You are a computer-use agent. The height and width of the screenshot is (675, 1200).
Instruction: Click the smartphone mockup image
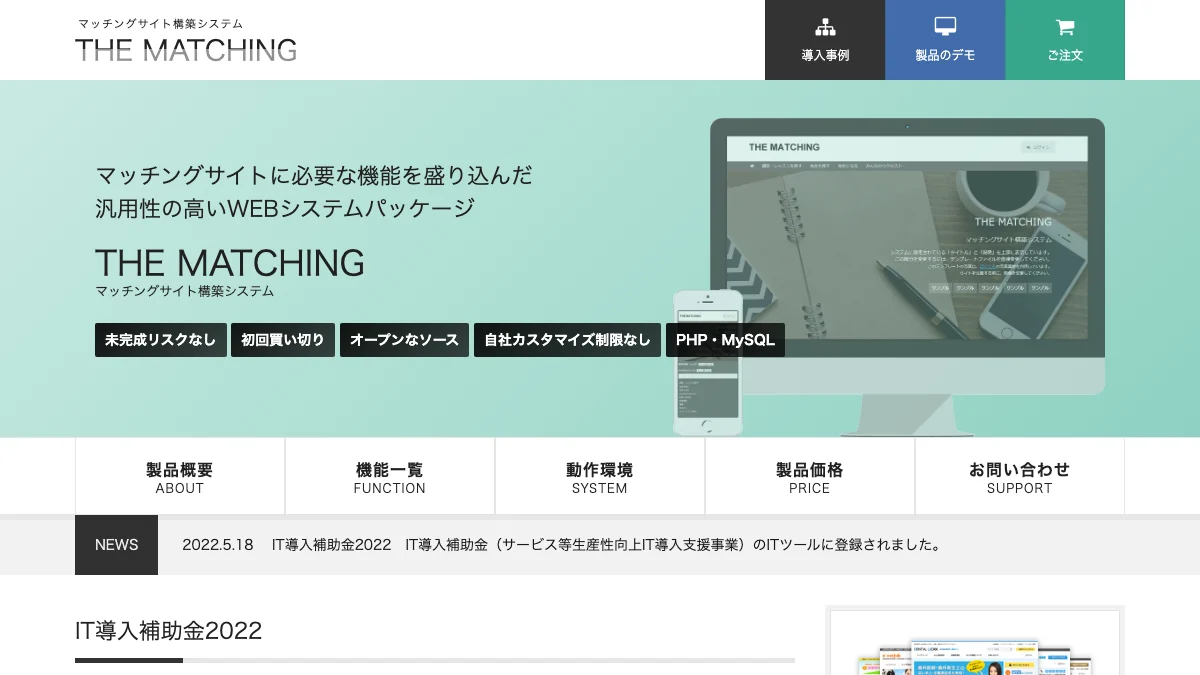[708, 362]
